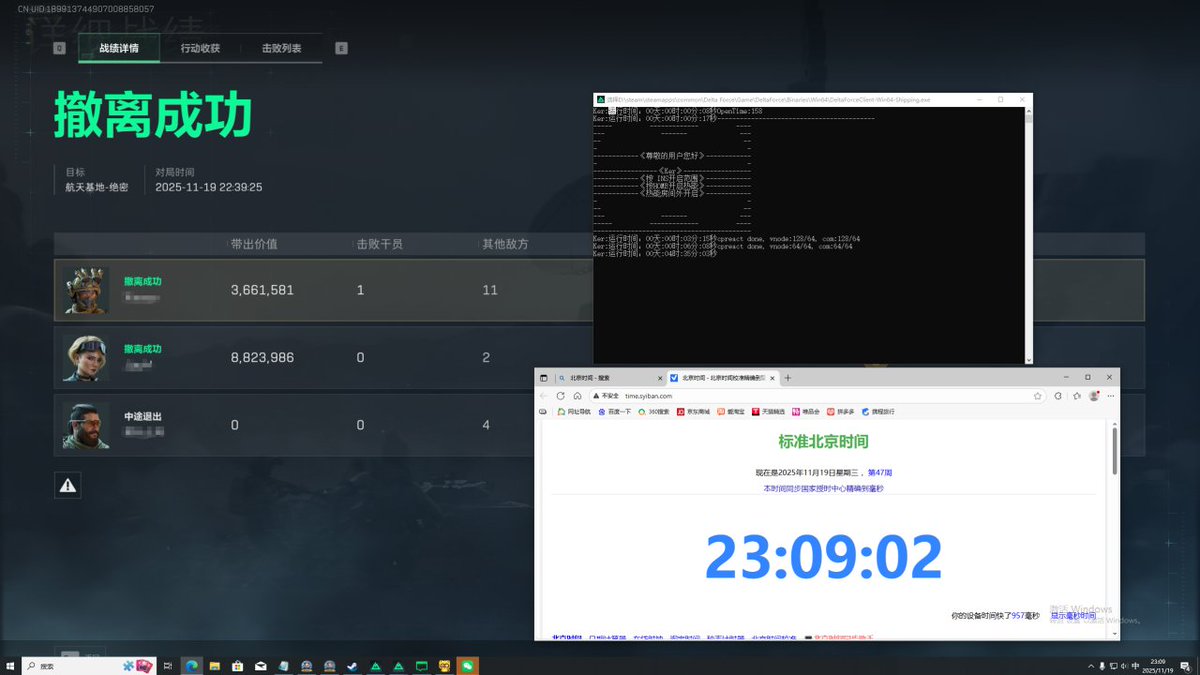Image resolution: width=1200 pixels, height=675 pixels.
Task: Click the 显示毫秒时间 link
Action: click(x=1073, y=616)
